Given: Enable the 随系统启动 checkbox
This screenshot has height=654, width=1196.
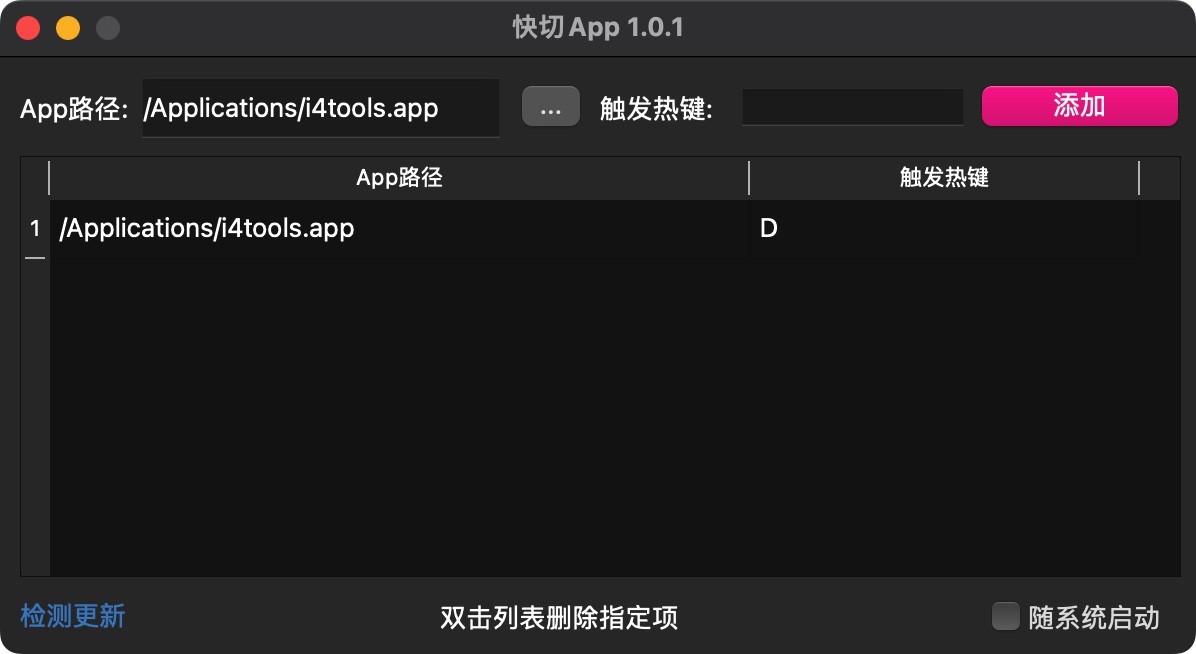Looking at the screenshot, I should point(1005,616).
